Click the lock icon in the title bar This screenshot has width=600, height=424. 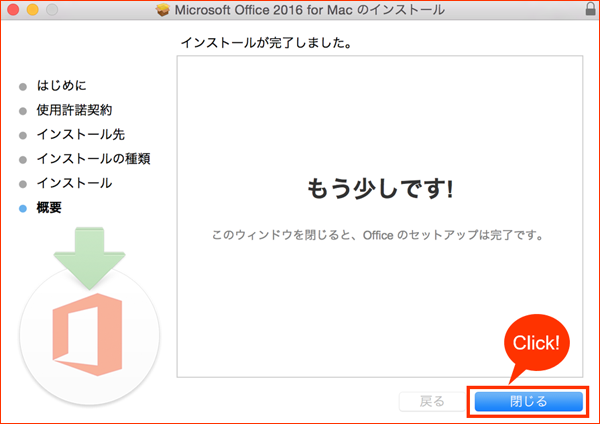click(x=591, y=9)
